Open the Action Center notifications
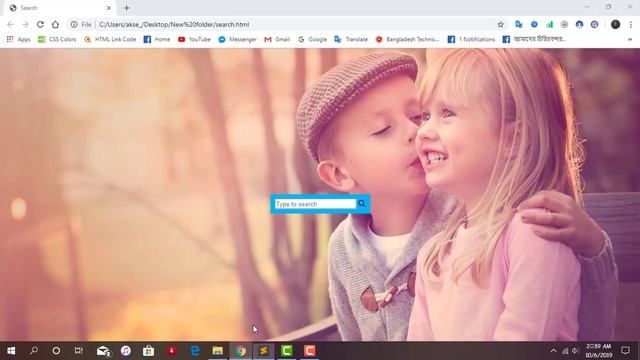The width and height of the screenshot is (640, 360). point(625,351)
